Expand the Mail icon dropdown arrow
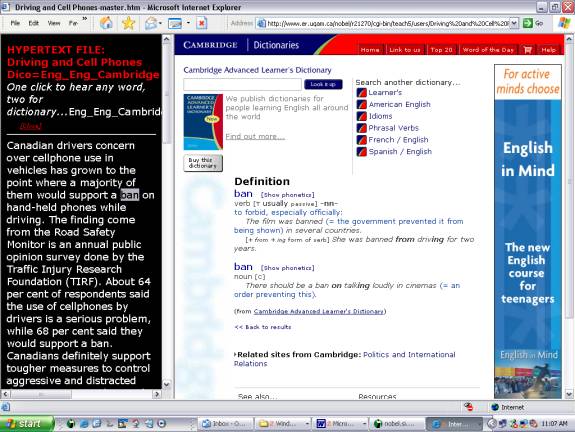Screen dimensions: 575x432 point(160,23)
